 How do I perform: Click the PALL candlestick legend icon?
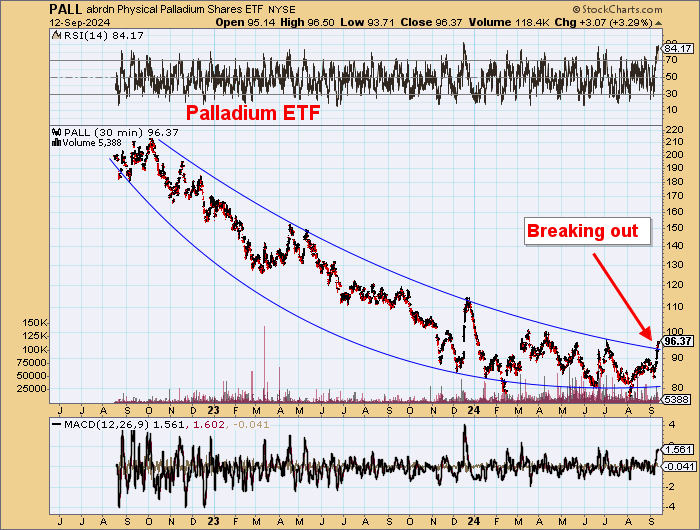tap(57, 131)
